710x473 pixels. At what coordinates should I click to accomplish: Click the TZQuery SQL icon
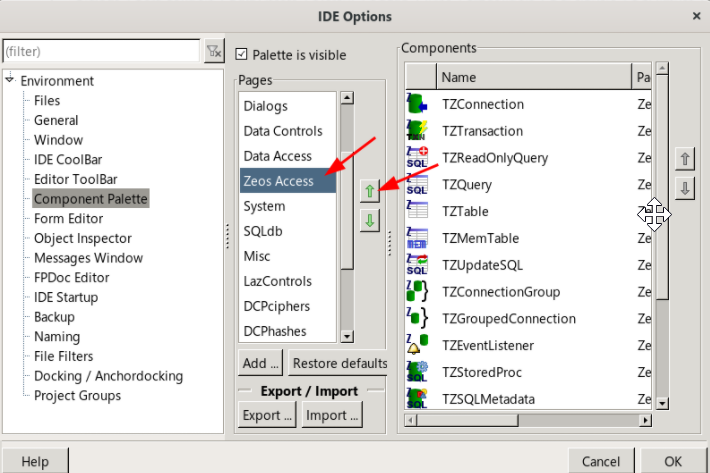[417, 184]
